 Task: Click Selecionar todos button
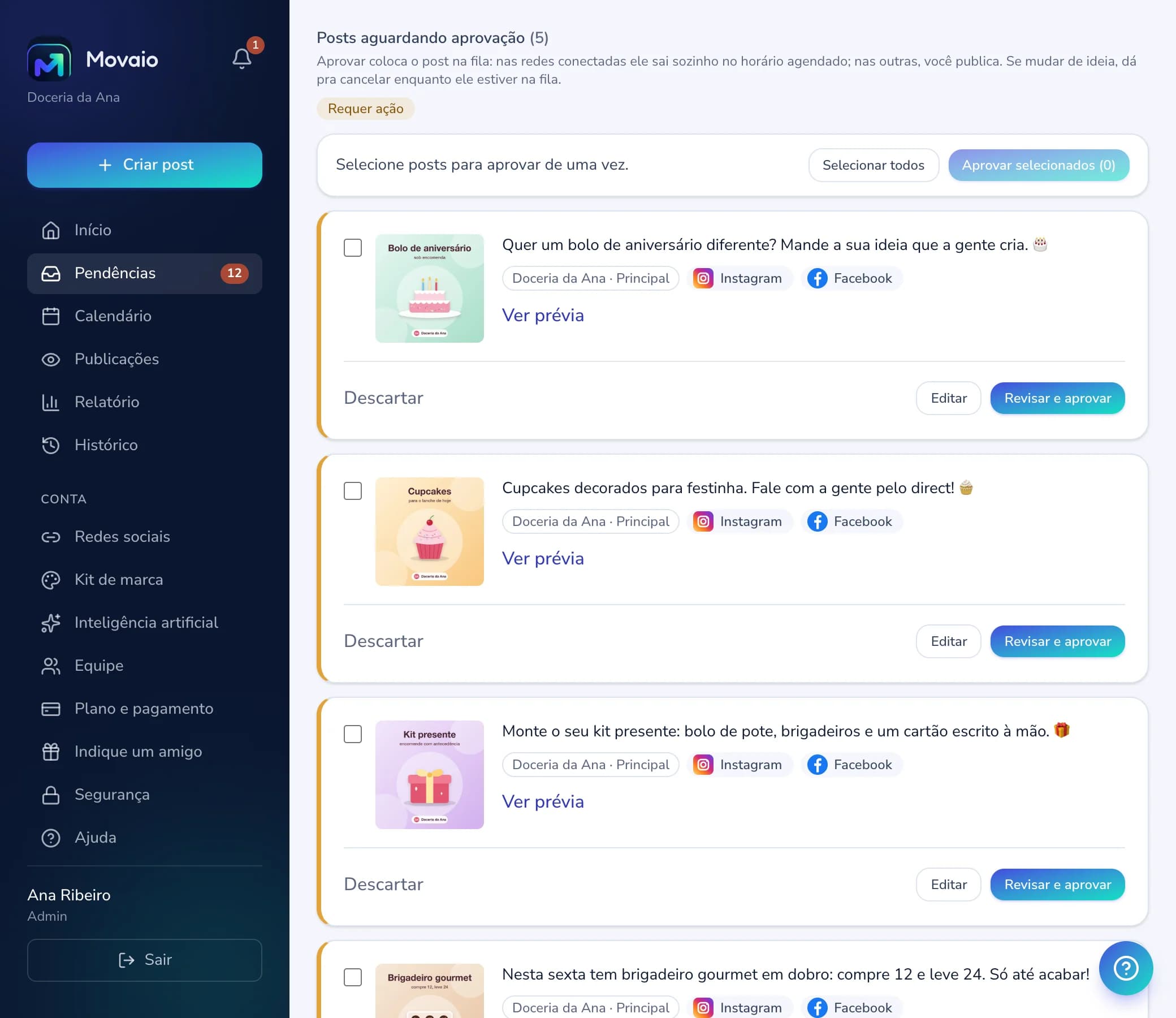[x=874, y=165]
